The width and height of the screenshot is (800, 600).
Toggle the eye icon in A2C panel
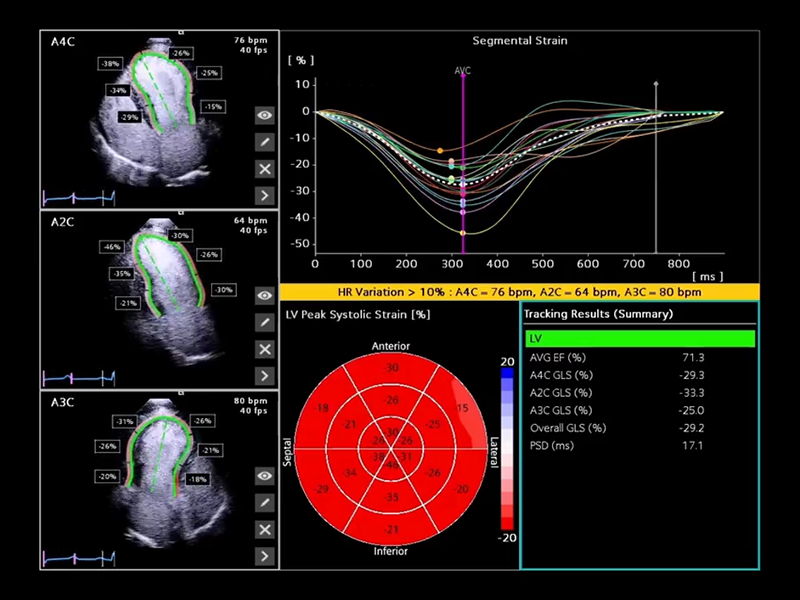264,296
